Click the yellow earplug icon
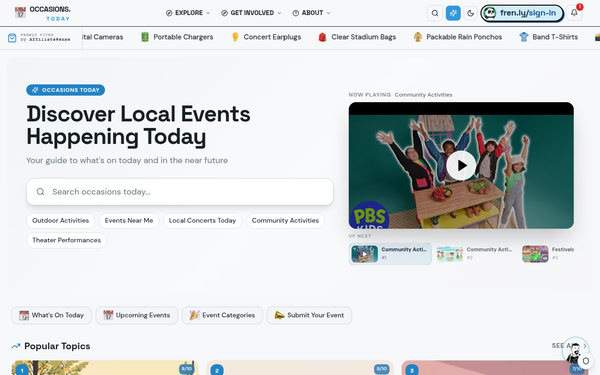600x375 pixels. click(x=235, y=37)
